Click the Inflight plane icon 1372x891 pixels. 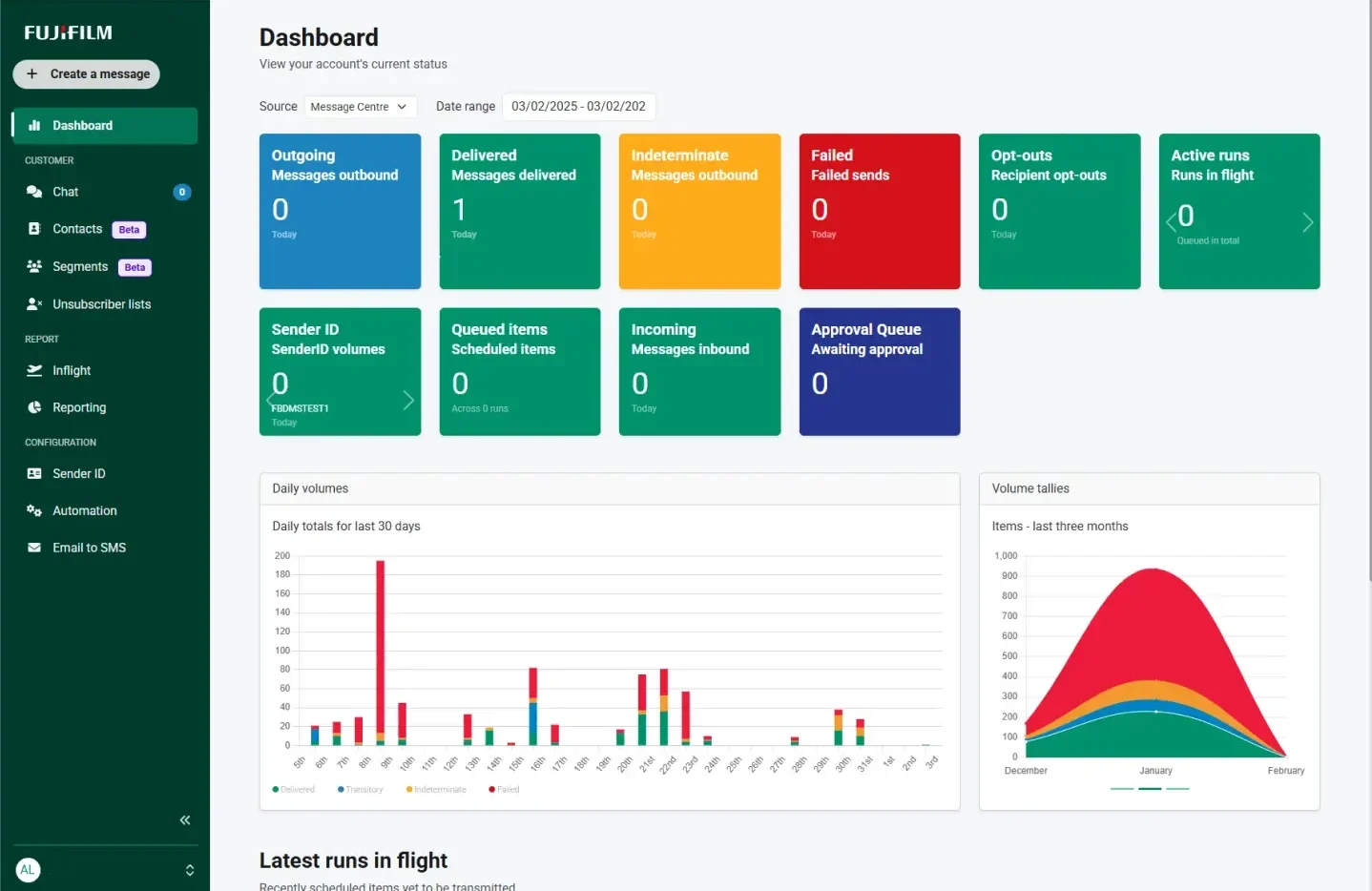(x=34, y=370)
